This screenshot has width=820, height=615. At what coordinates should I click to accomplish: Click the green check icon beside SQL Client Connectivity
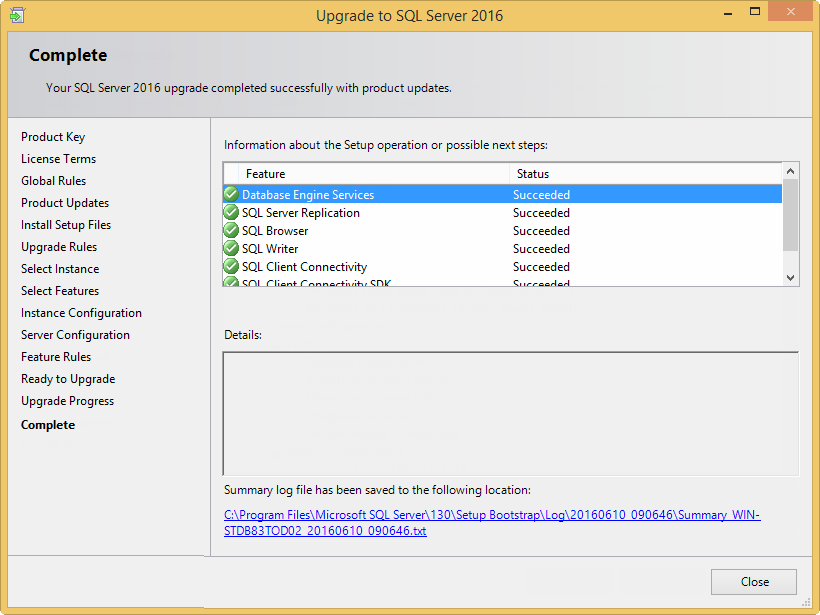(x=231, y=267)
